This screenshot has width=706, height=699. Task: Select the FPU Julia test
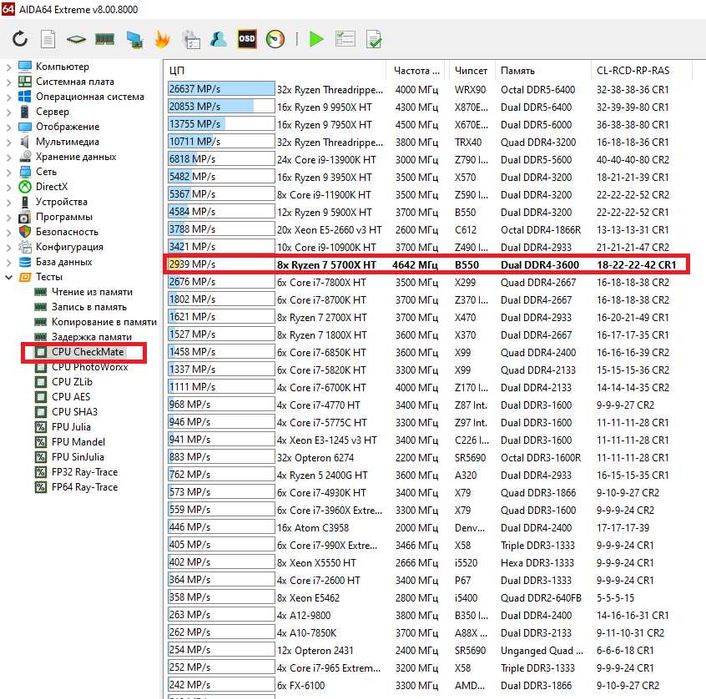[x=71, y=427]
